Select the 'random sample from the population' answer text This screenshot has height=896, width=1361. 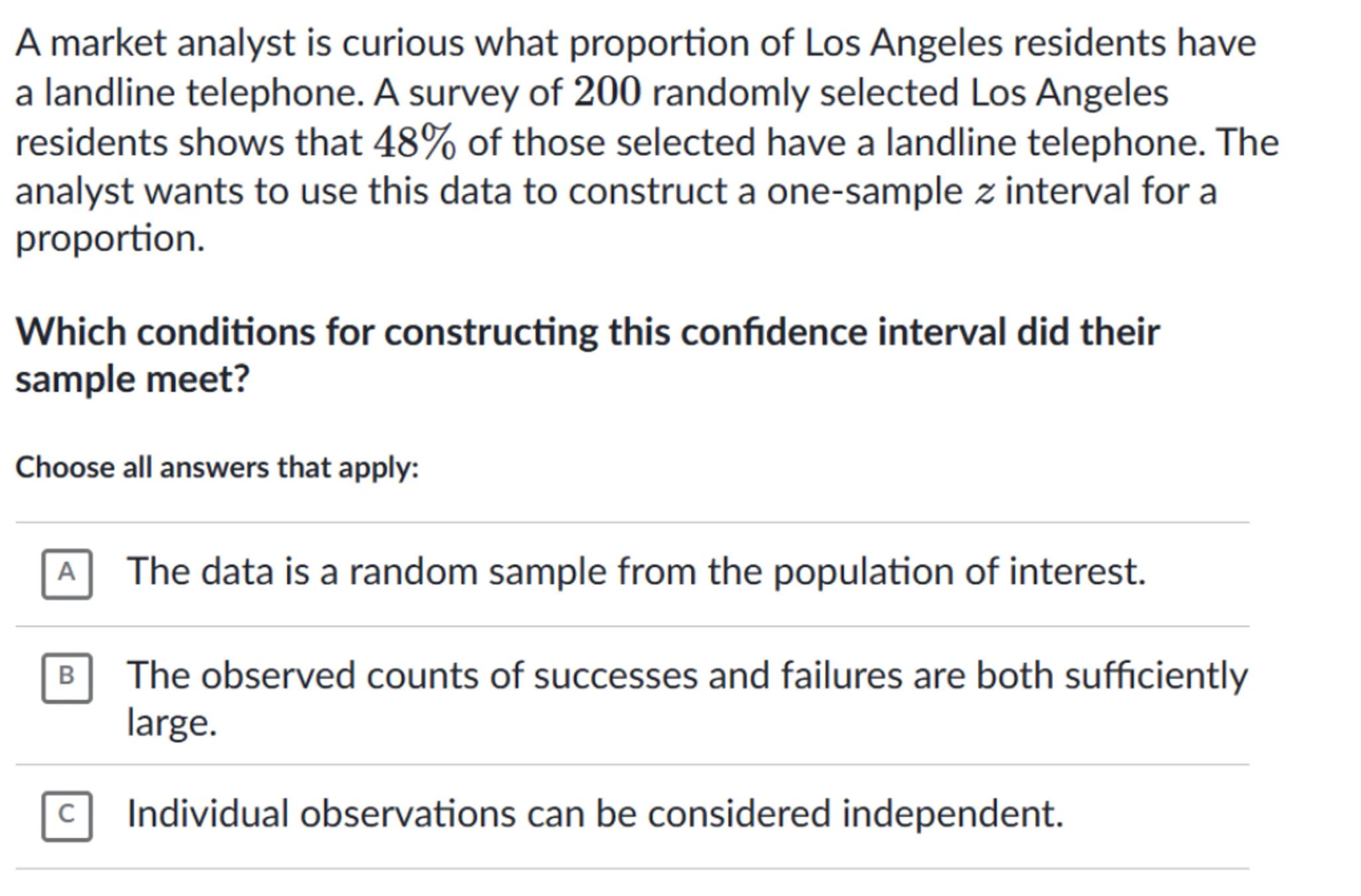[x=635, y=572]
